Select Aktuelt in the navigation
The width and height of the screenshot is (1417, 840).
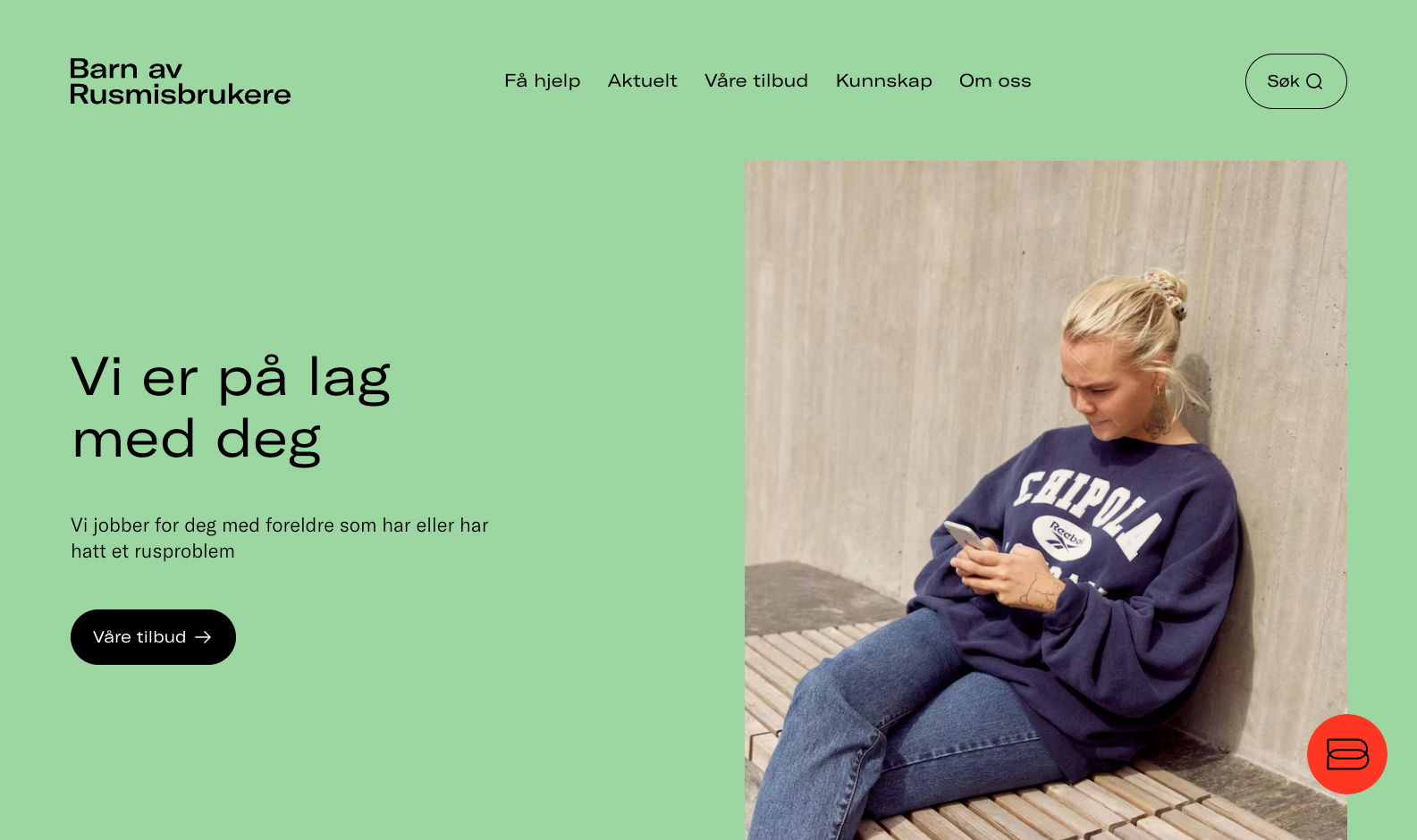tap(642, 80)
